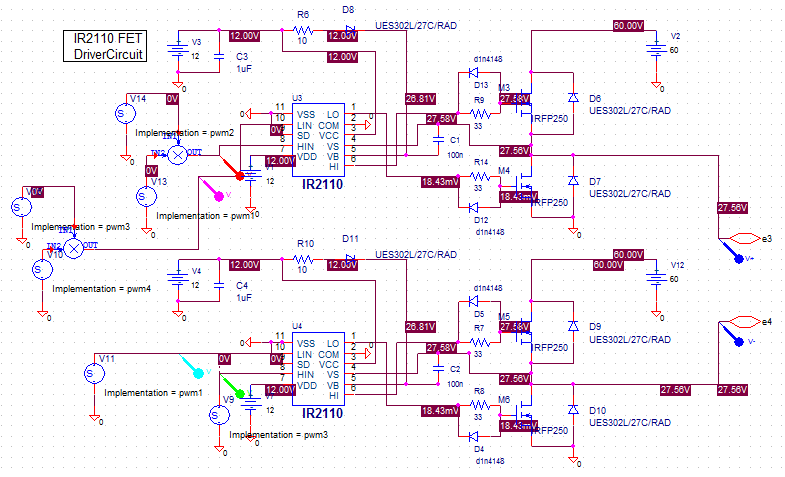The height and width of the screenshot is (477, 785).
Task: Click the 18.43mV label left of R8
Action: pos(440,410)
